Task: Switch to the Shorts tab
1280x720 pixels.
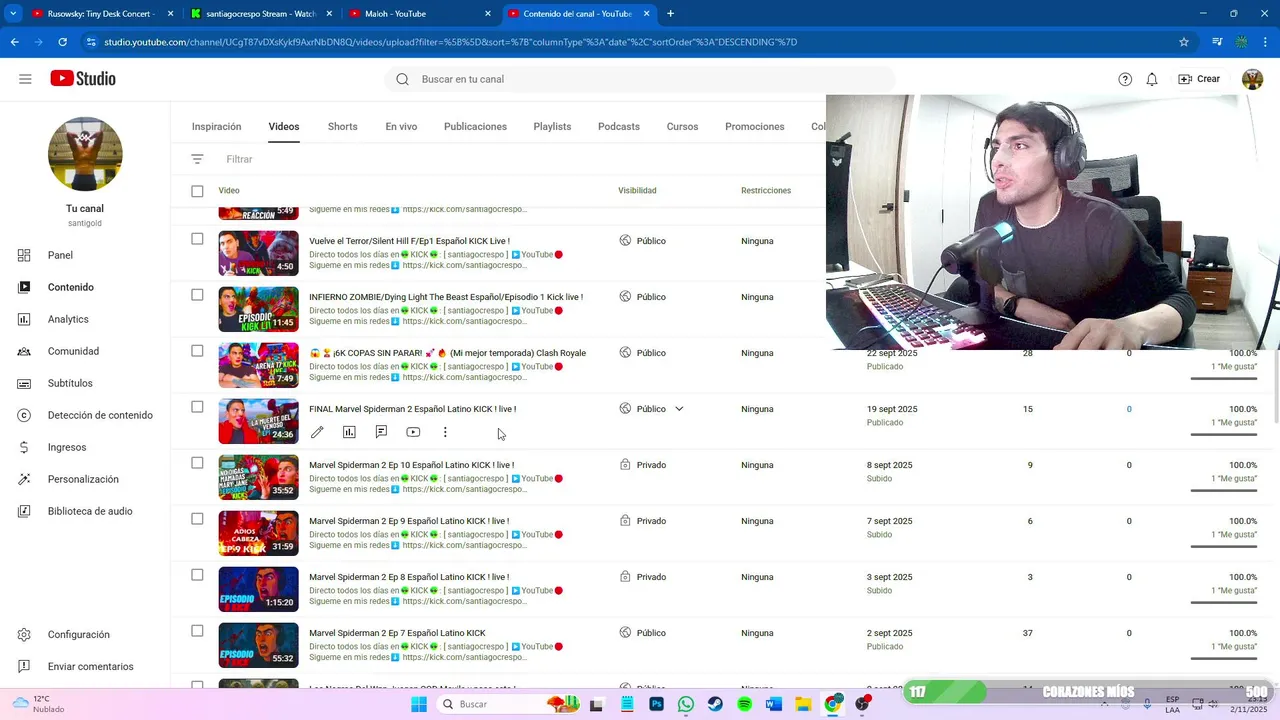Action: coord(342,127)
